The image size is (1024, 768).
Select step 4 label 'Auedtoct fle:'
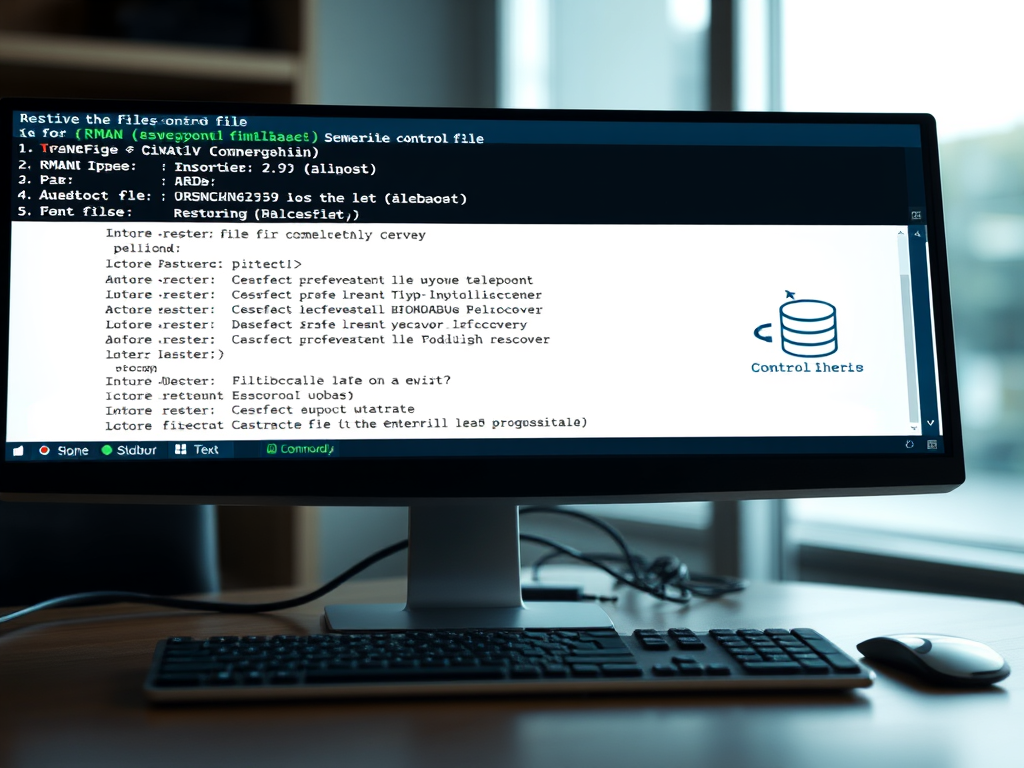click(x=95, y=195)
